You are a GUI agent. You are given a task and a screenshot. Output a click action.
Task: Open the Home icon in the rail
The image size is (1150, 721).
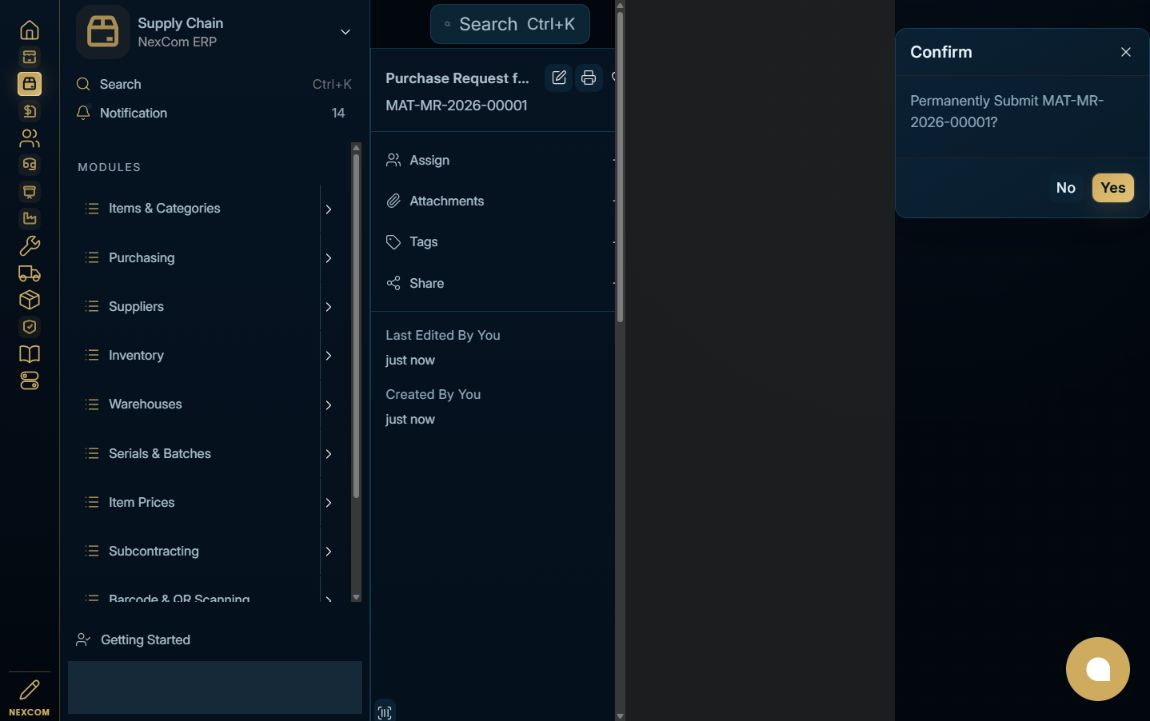[x=29, y=30]
